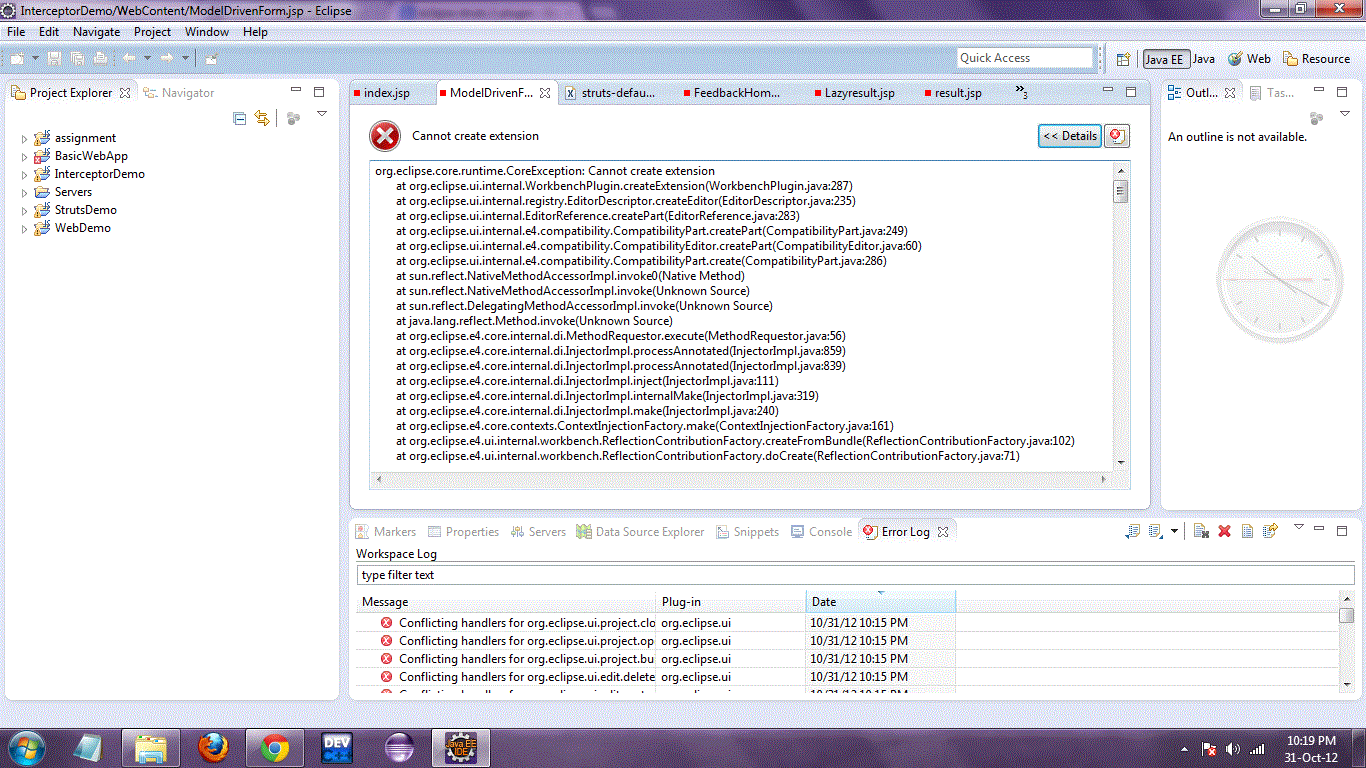This screenshot has width=1366, height=768.
Task: Close the Error Log view tab
Action: [x=942, y=532]
